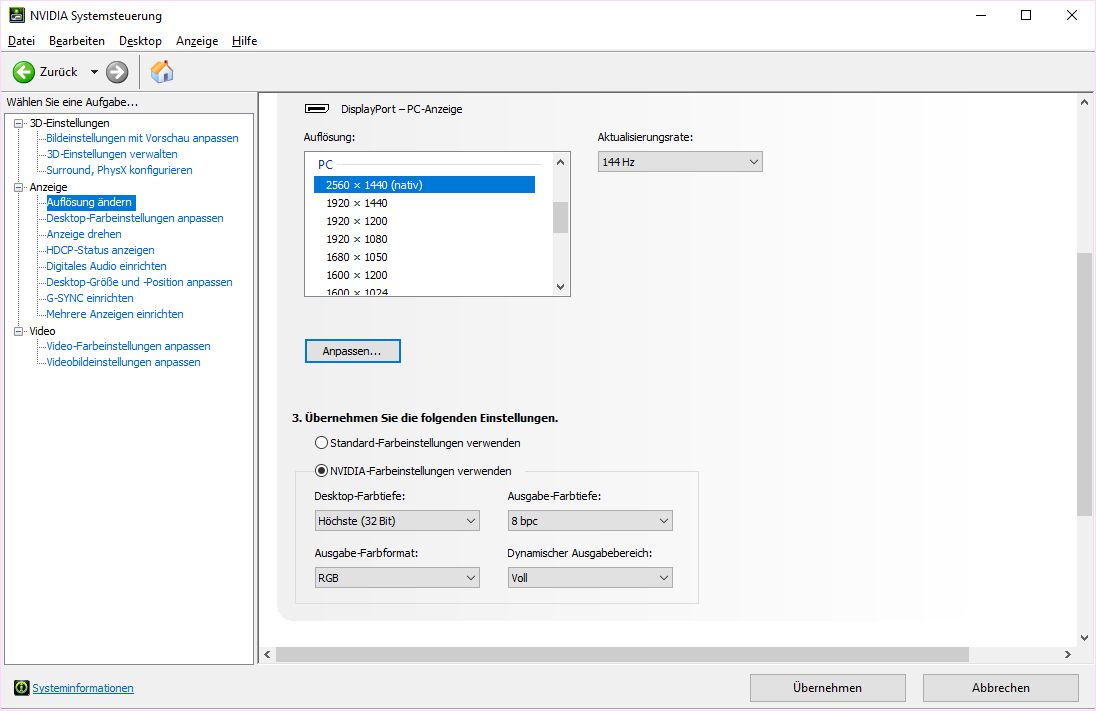Open Video-Farbeinstellungen anpassen
The width and height of the screenshot is (1096, 711).
128,347
